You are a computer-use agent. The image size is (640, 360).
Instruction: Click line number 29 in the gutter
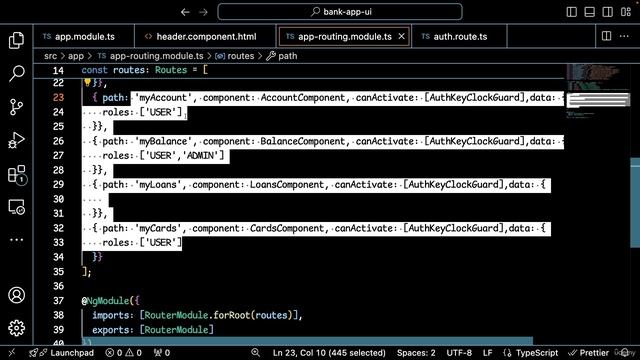pyautogui.click(x=58, y=184)
